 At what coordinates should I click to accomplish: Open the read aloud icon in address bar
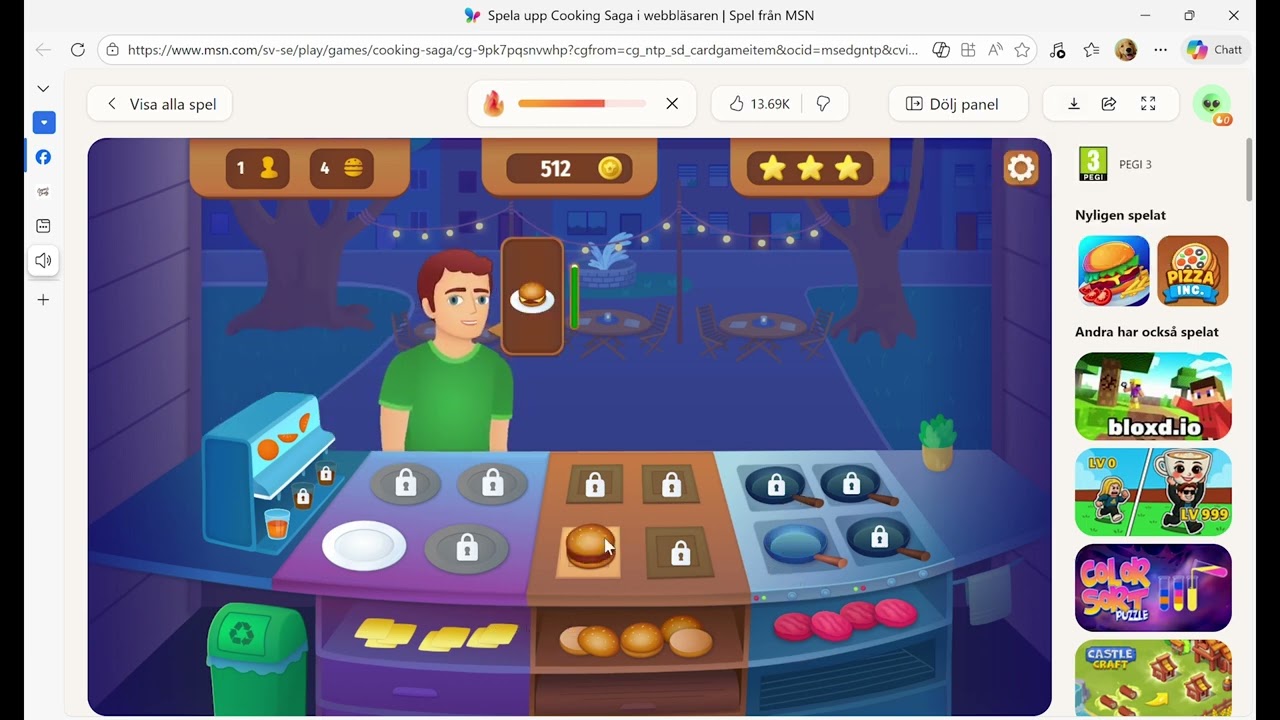[x=996, y=49]
